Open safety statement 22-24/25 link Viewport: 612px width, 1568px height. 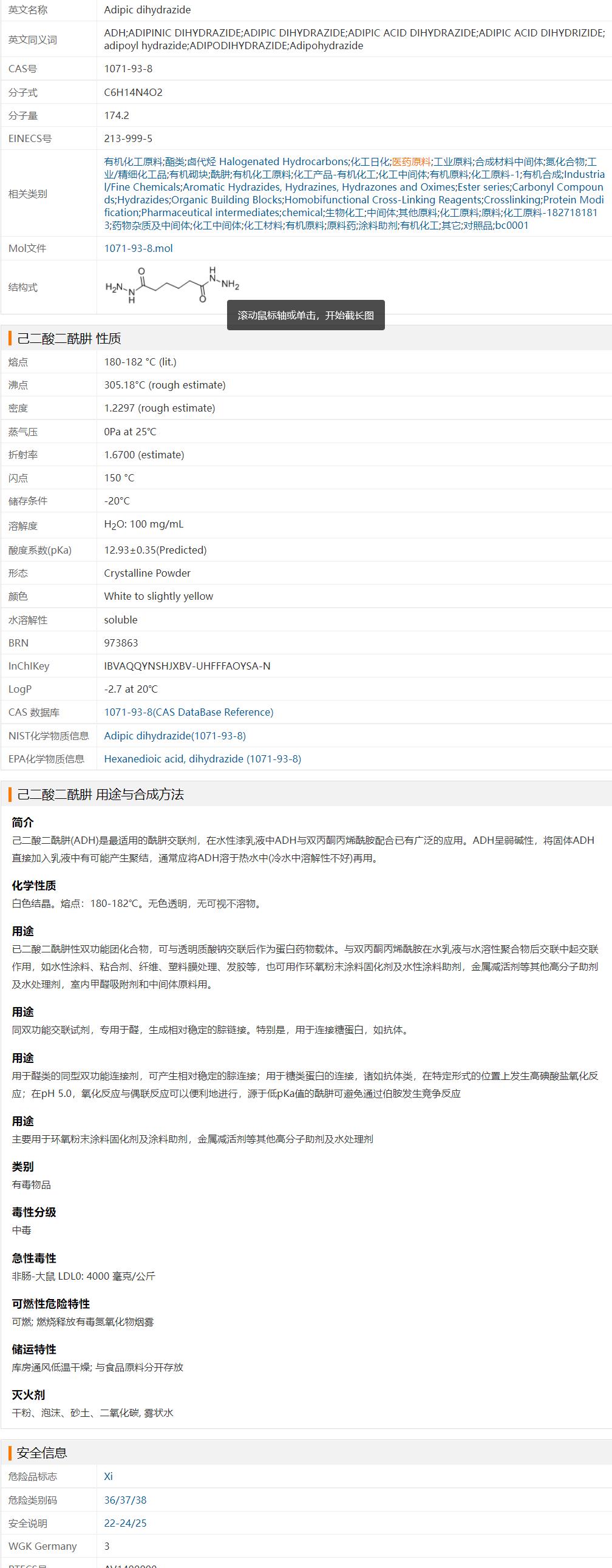pos(125,1523)
